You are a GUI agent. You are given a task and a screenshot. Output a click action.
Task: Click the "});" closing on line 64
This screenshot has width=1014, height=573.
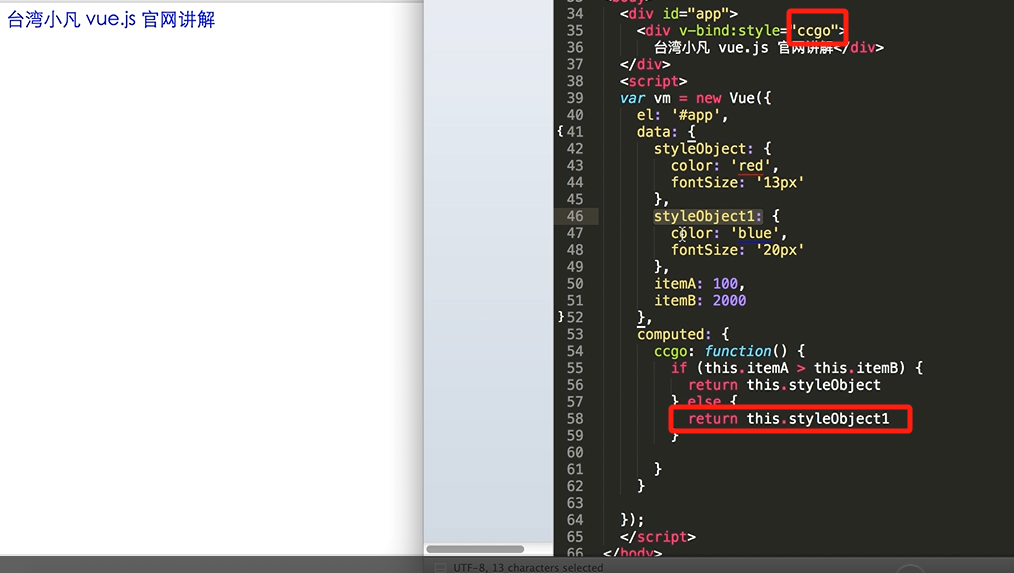point(632,520)
